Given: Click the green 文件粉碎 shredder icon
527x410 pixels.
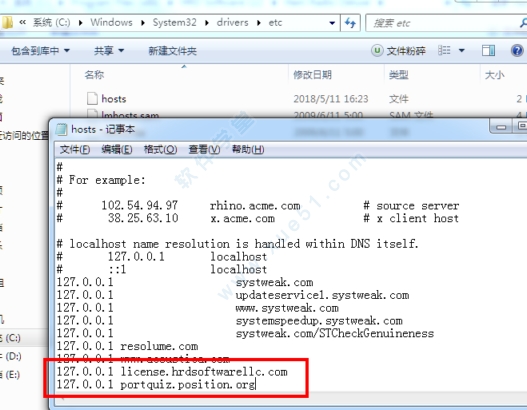Looking at the screenshot, I should [377, 51].
